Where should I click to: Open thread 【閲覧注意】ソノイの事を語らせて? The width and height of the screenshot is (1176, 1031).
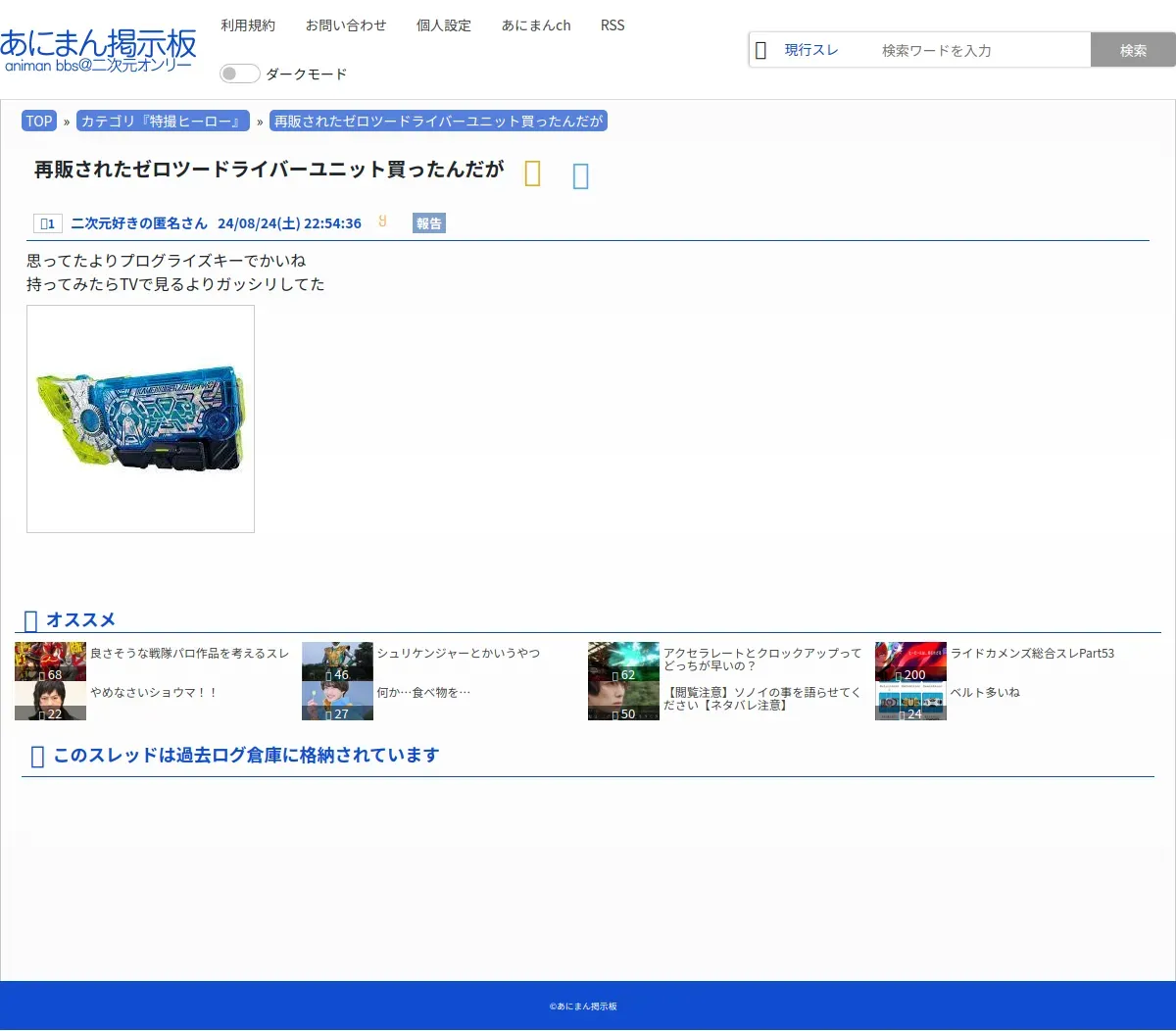point(762,698)
